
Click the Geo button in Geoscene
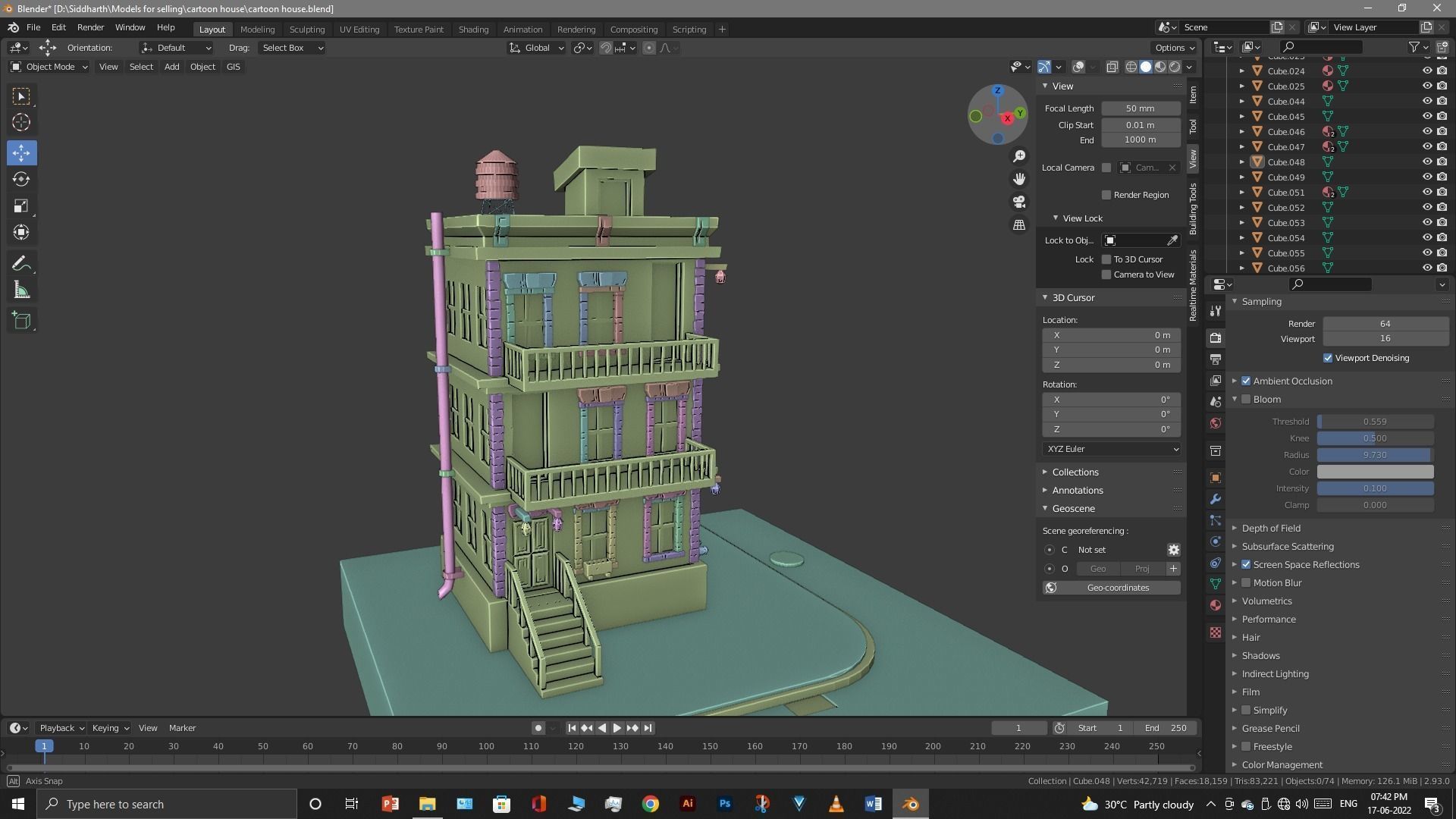1097,569
